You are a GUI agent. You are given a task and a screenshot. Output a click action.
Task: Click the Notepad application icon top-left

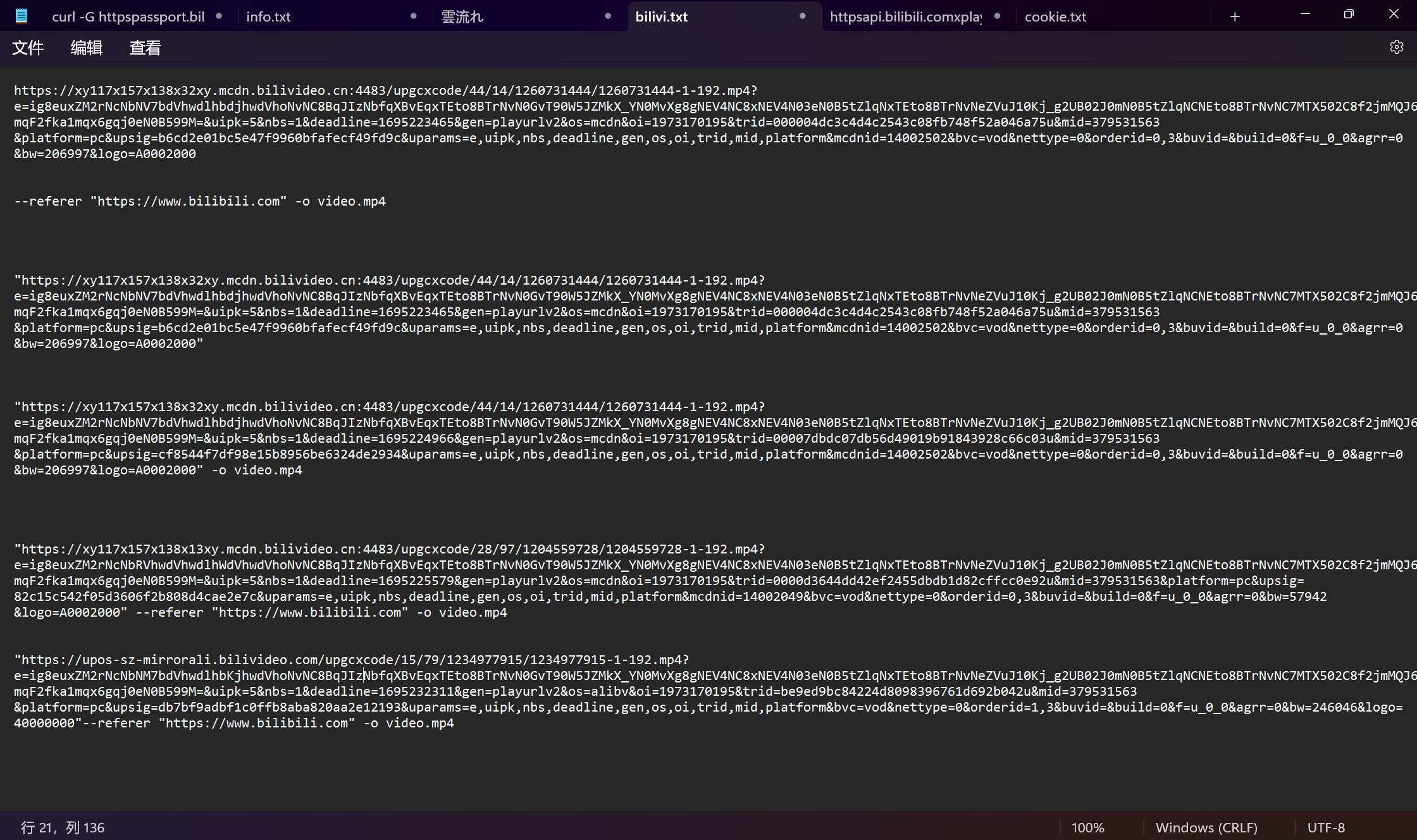[x=21, y=15]
